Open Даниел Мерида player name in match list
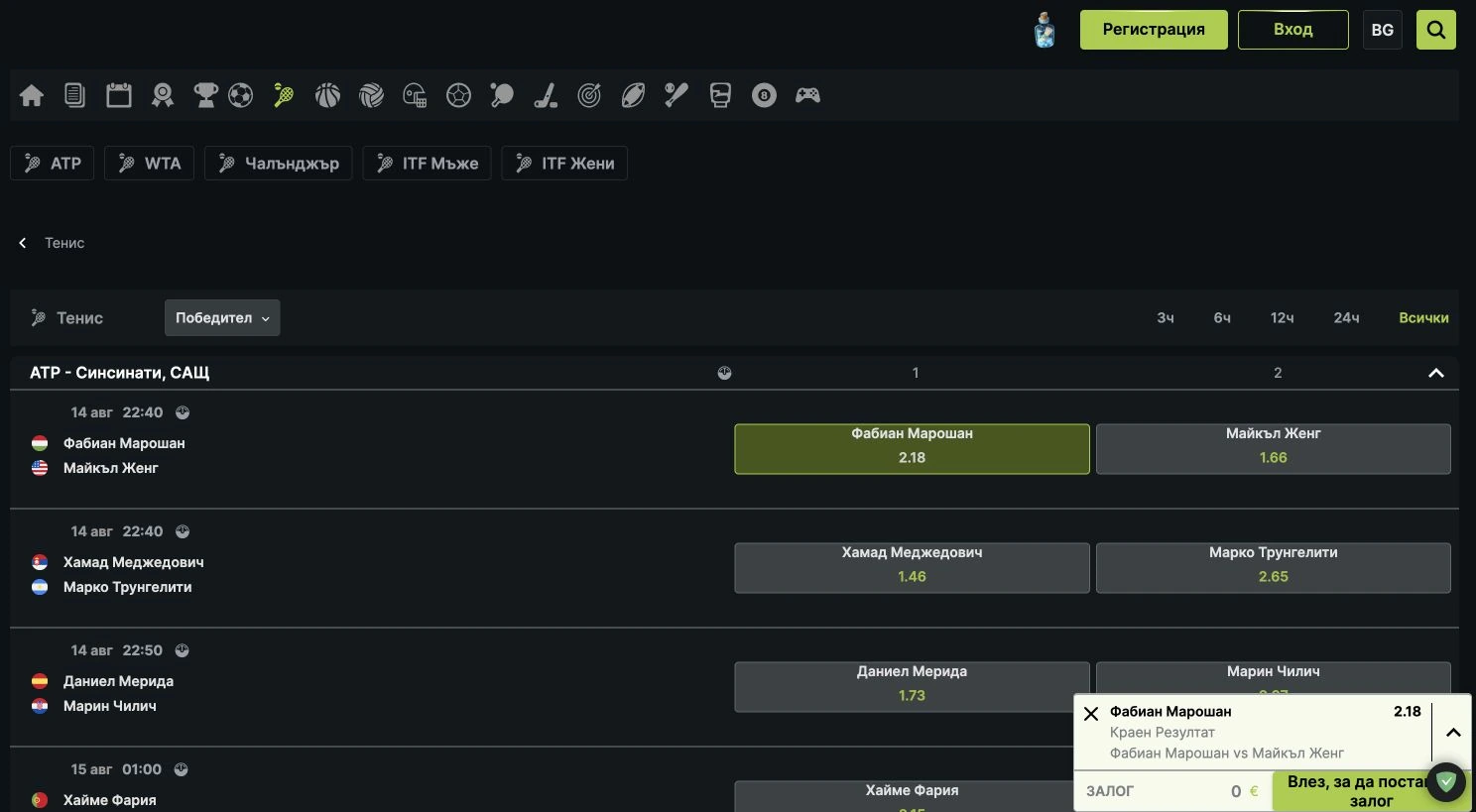This screenshot has height=812, width=1476. [119, 681]
